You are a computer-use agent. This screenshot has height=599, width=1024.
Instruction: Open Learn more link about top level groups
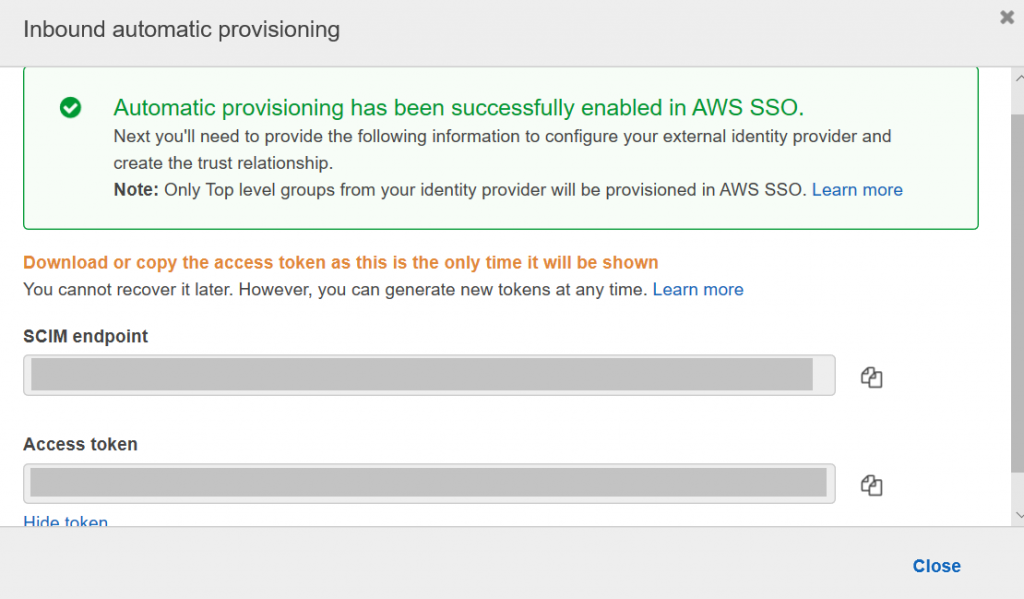[857, 190]
